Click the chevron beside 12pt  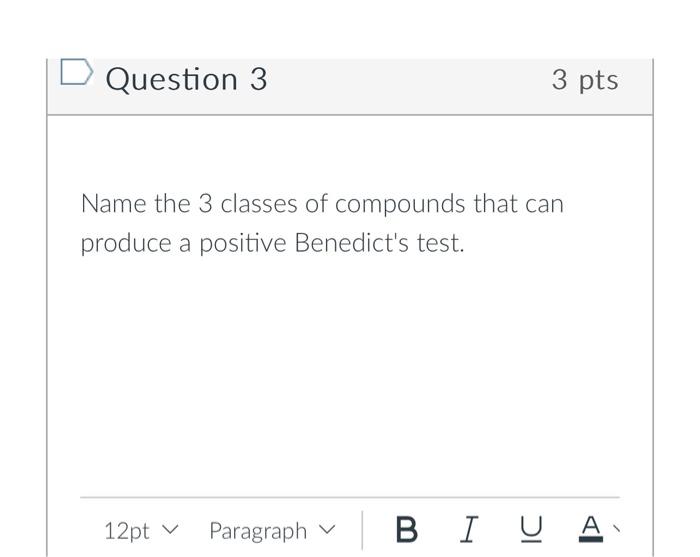(170, 530)
